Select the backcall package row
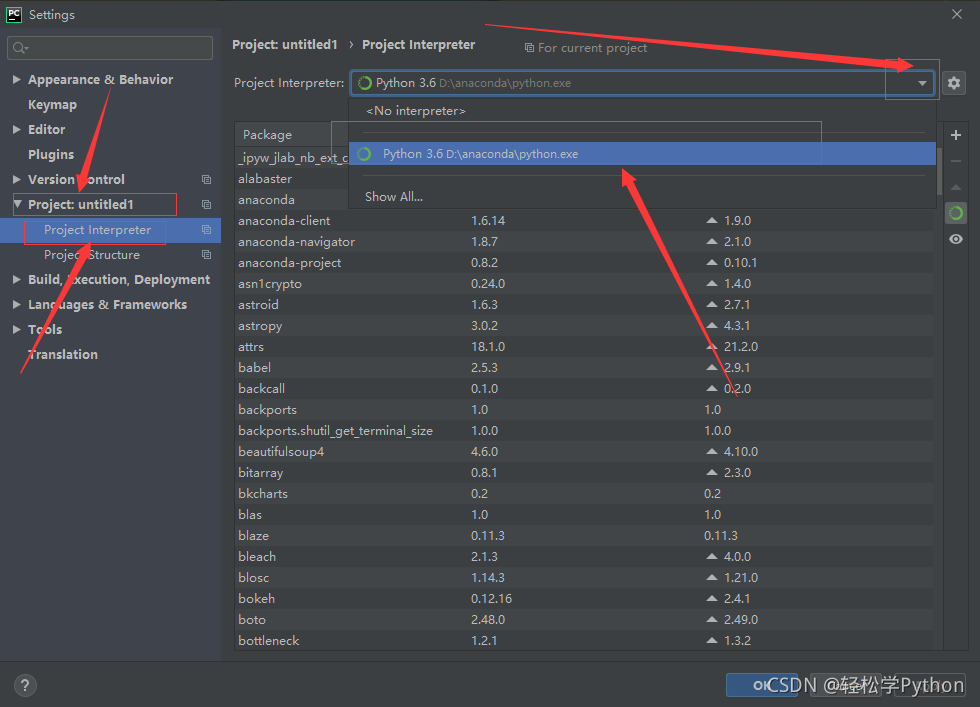980x707 pixels. 584,389
